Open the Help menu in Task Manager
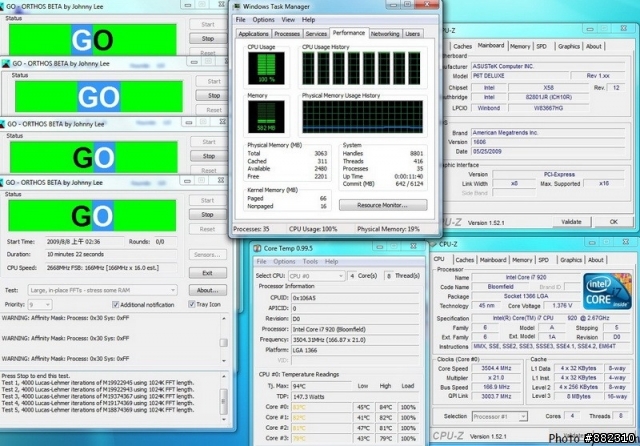640x446 pixels. coord(308,20)
